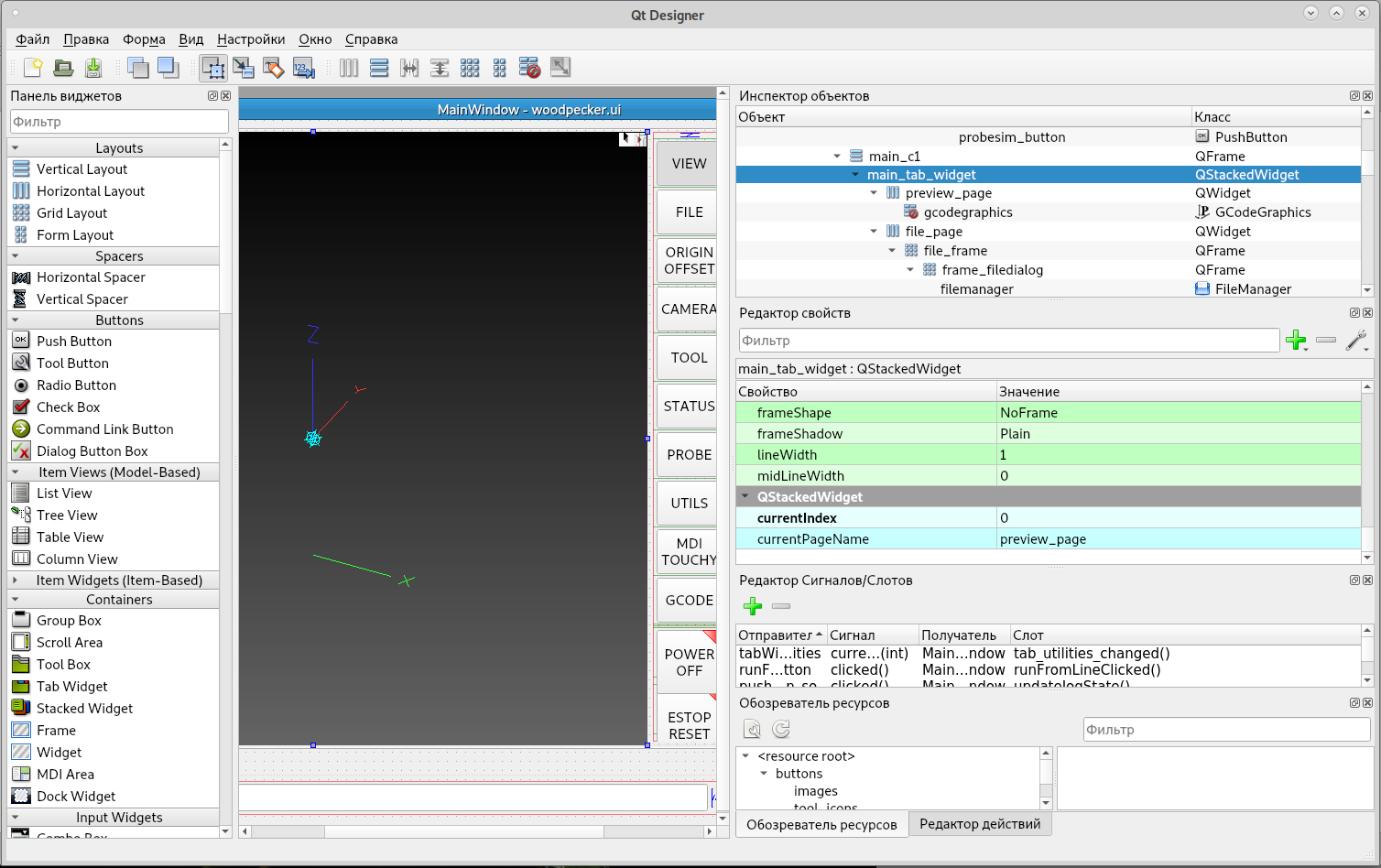Select gcodegraphics in object inspector

(x=968, y=212)
